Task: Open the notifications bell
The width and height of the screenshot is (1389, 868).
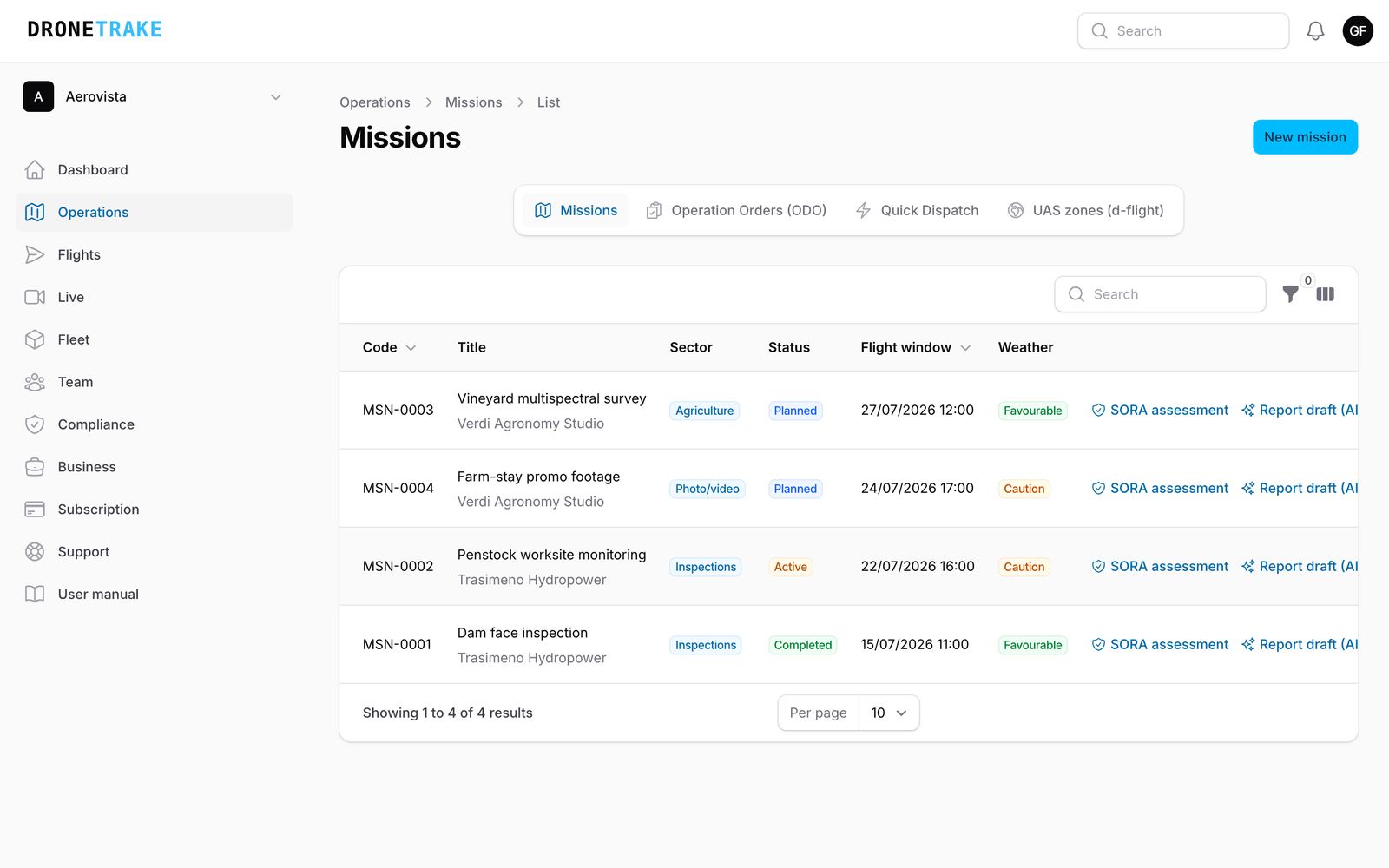Action: 1315,31
